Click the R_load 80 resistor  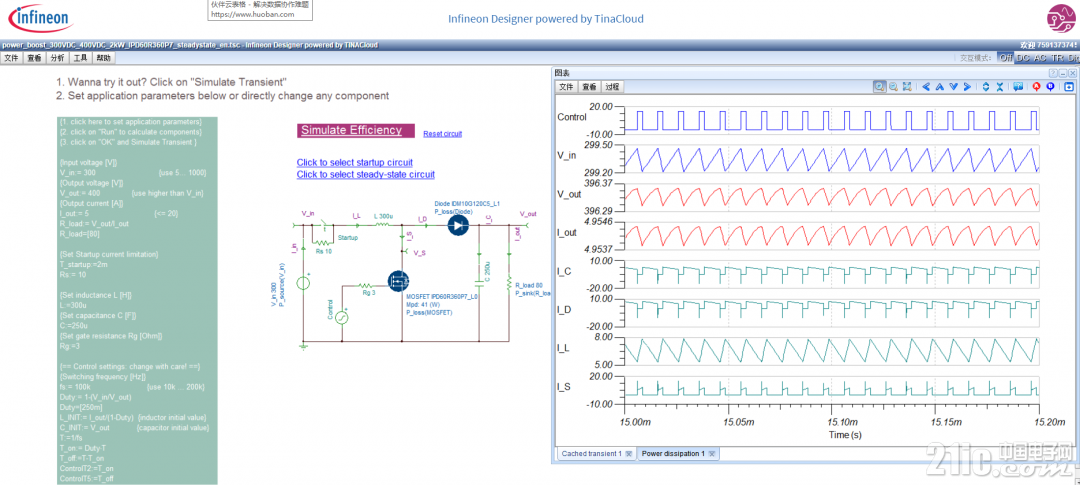pos(509,285)
